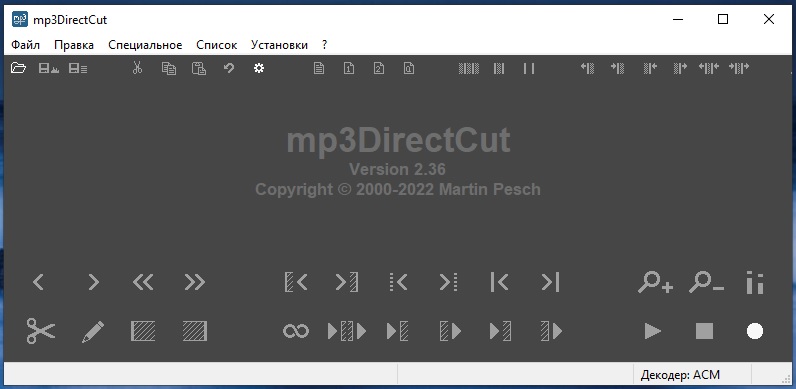This screenshot has height=389, width=796.
Task: Maximize the mp3DirectCut window
Action: pos(723,20)
